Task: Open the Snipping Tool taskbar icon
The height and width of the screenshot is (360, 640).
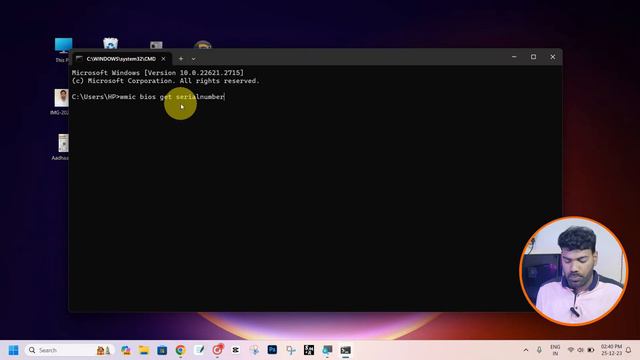Action: coord(291,350)
